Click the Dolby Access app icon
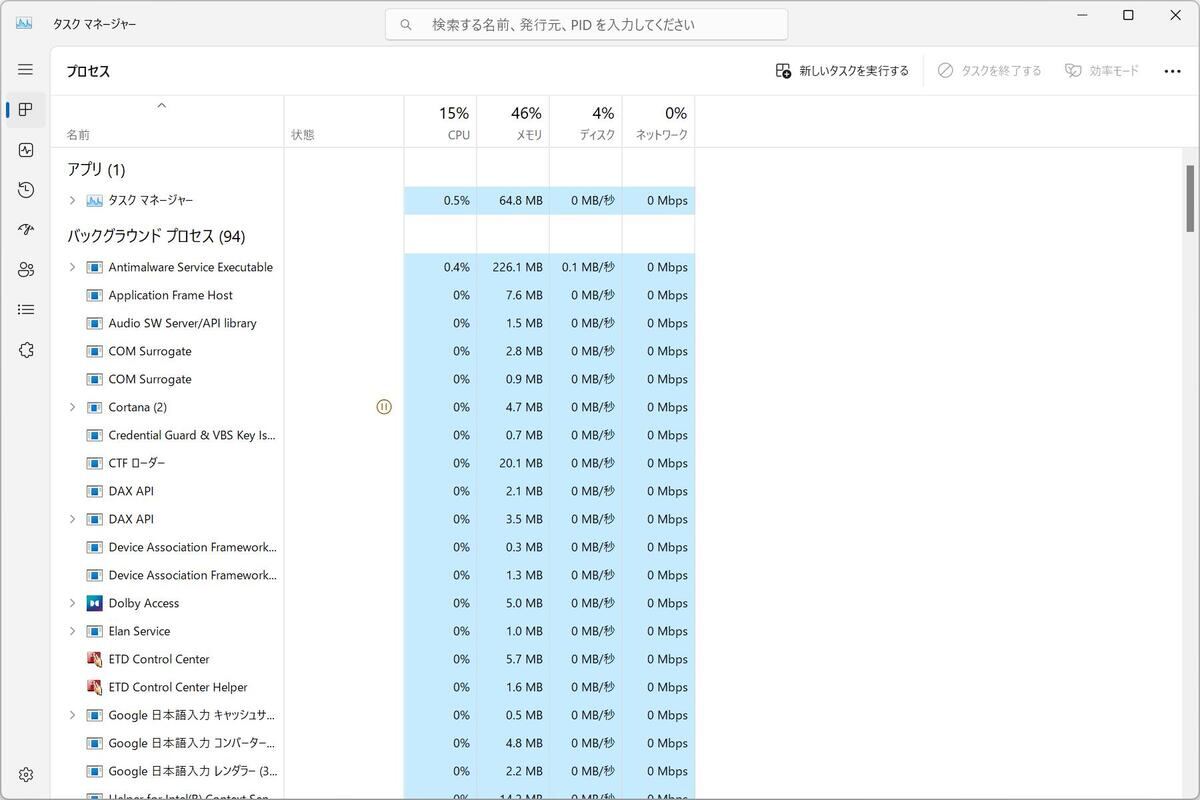 coord(95,603)
